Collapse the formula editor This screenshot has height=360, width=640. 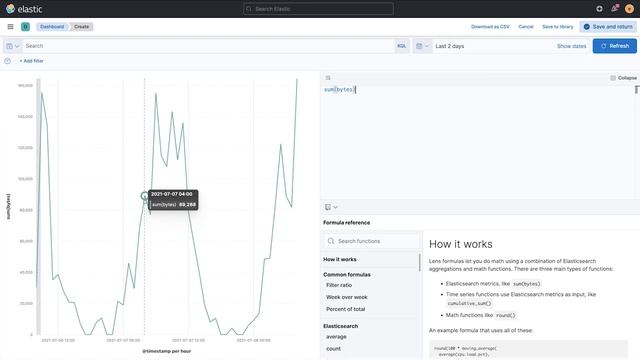point(623,78)
